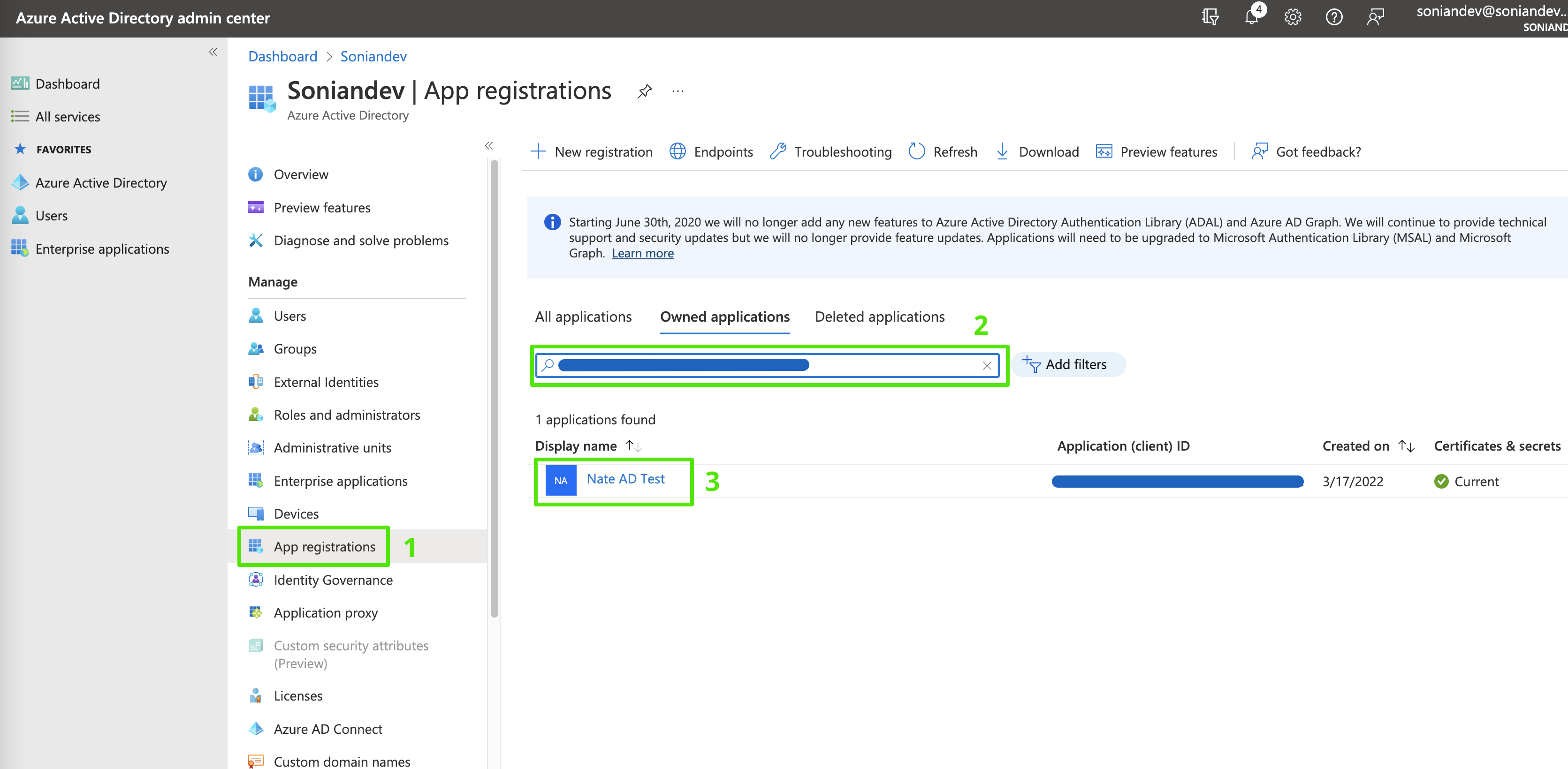The image size is (1568, 769).
Task: Open Enterprise applications under Manage
Action: (327, 481)
